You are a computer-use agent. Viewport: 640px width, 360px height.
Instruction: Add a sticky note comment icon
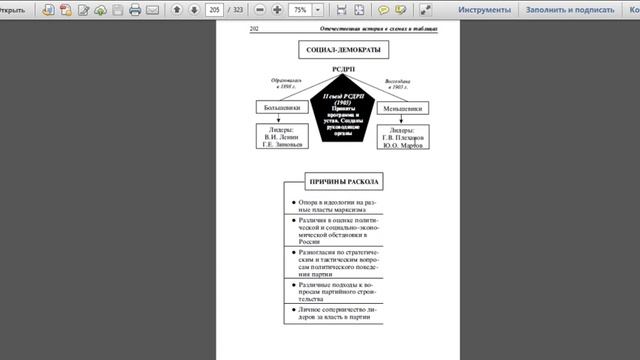(383, 10)
